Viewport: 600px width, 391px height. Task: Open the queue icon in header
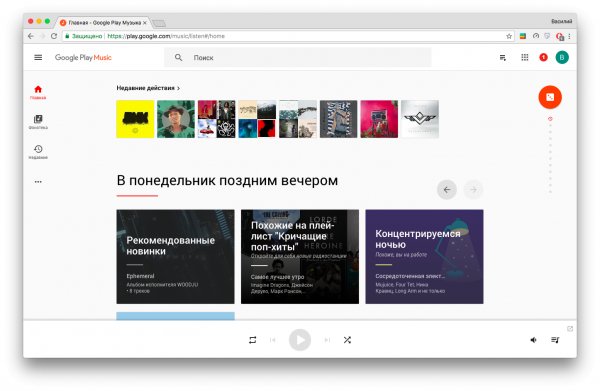pyautogui.click(x=503, y=57)
